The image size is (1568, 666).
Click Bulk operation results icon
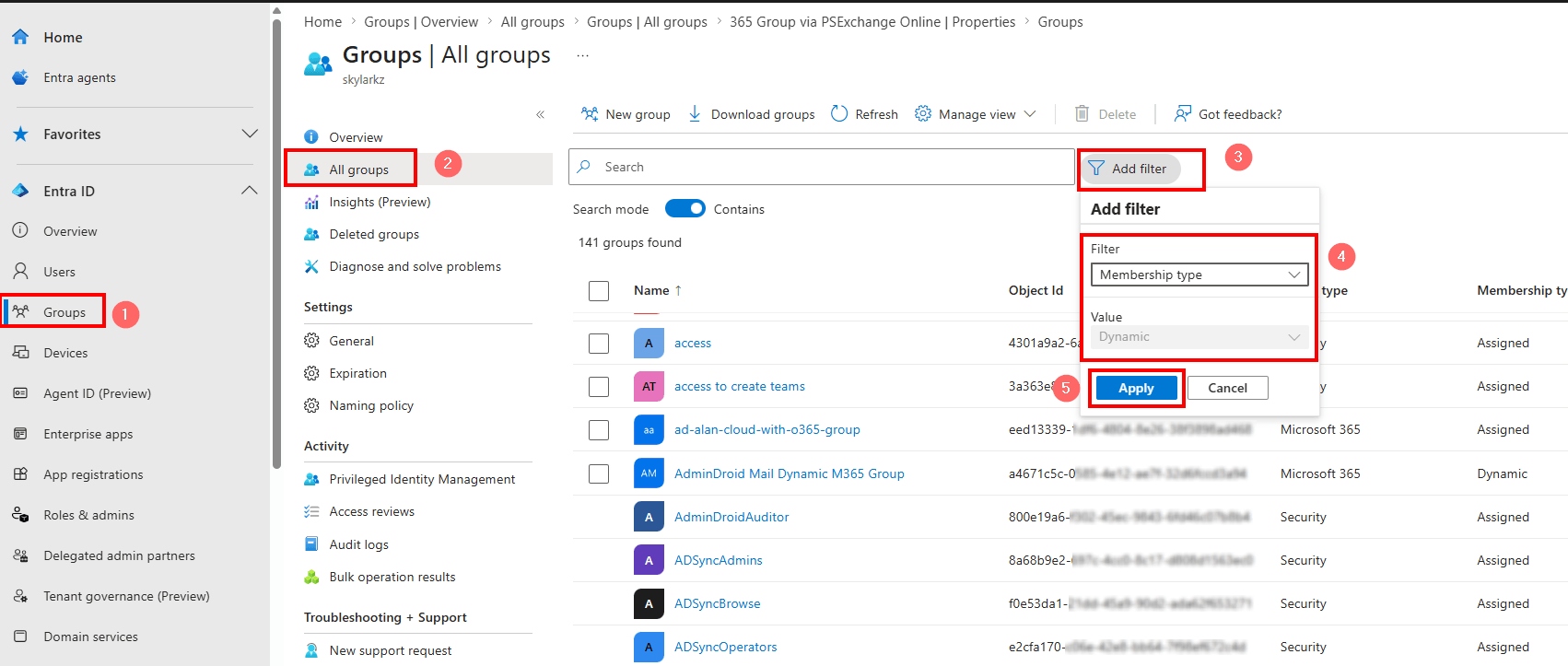[311, 578]
